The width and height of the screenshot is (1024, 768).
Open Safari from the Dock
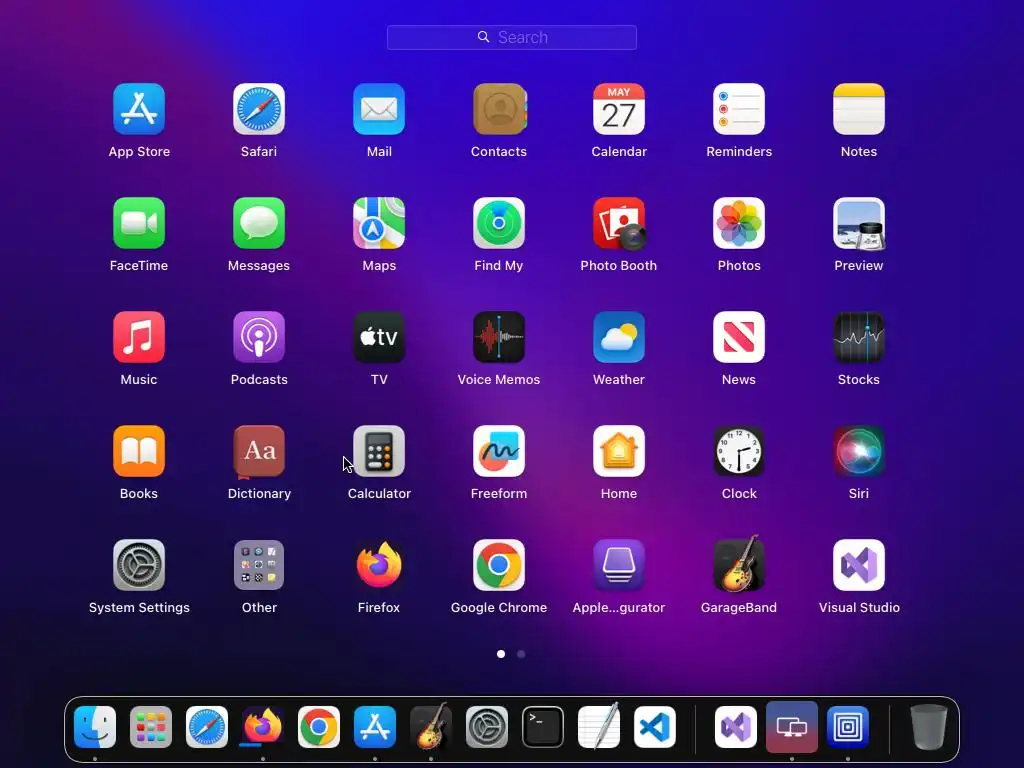pyautogui.click(x=207, y=727)
